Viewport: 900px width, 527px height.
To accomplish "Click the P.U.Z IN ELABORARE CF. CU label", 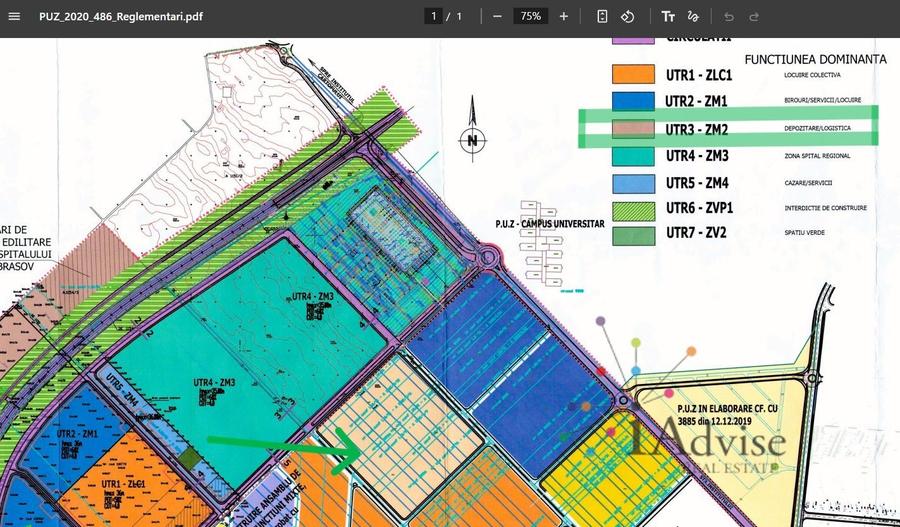I will tap(727, 409).
